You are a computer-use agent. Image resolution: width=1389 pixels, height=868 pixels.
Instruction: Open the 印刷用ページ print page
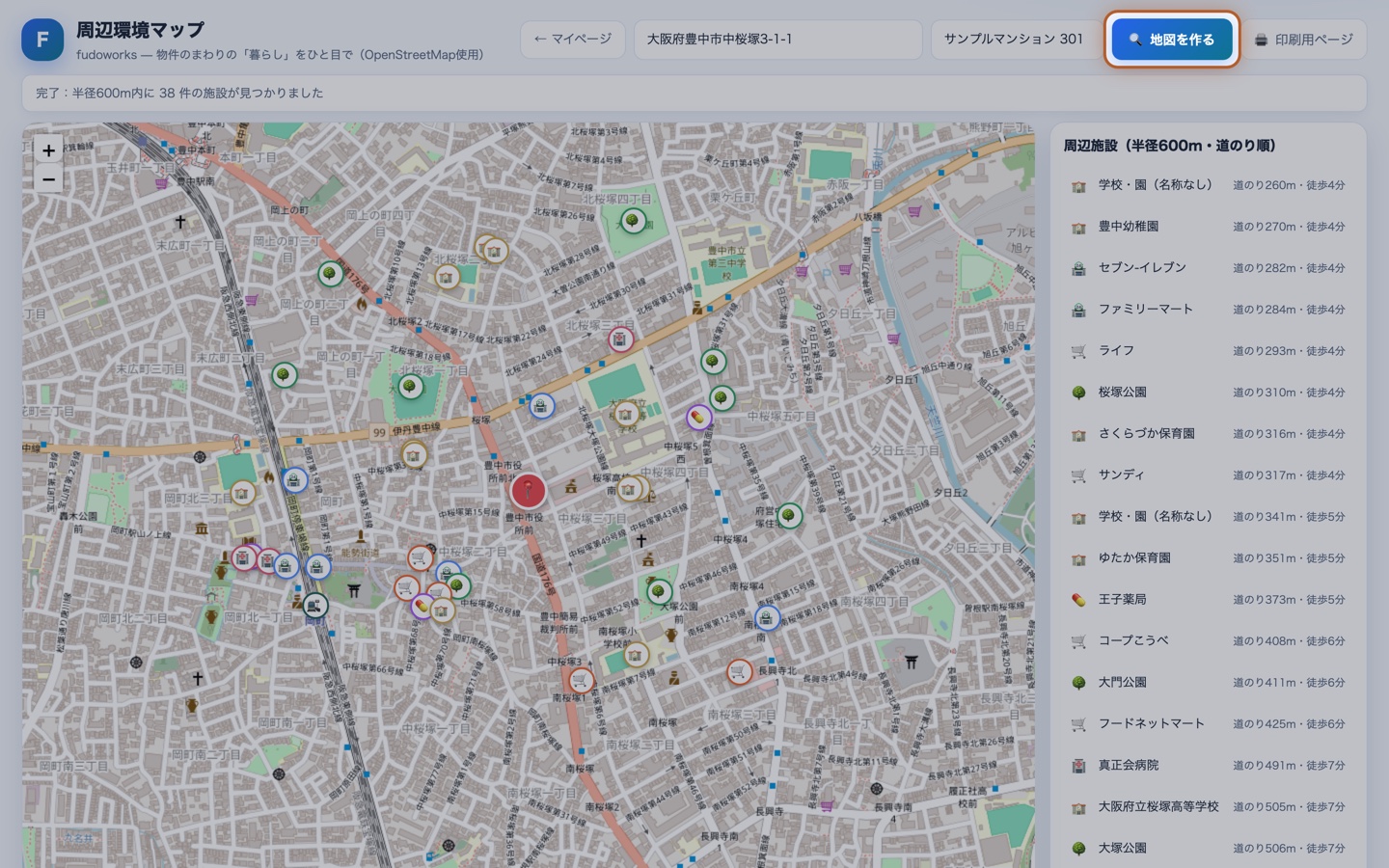tap(1304, 40)
